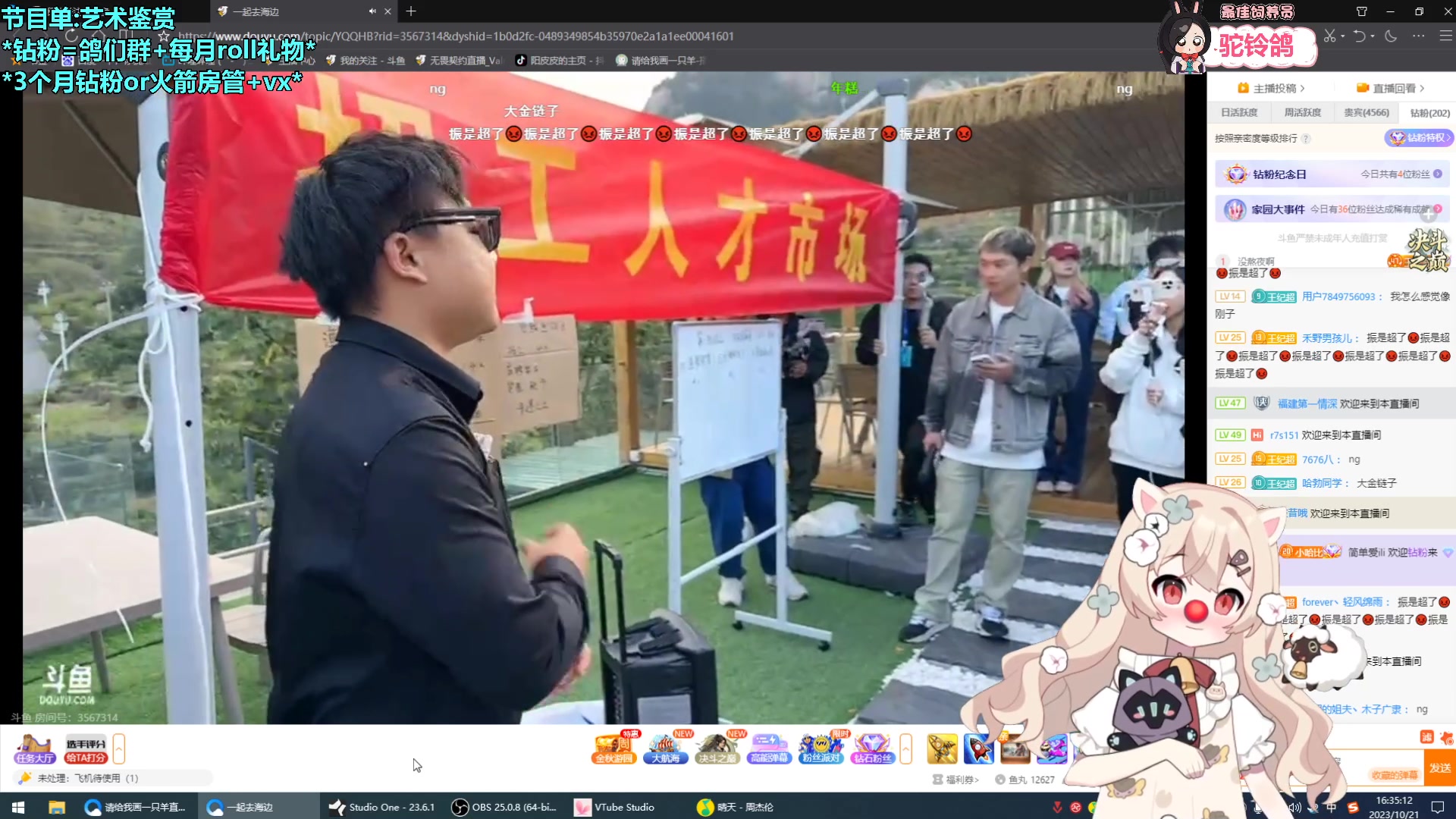Click the 鱼丸 12627 balance
Viewport: 1456px width, 819px height.
click(x=1025, y=780)
